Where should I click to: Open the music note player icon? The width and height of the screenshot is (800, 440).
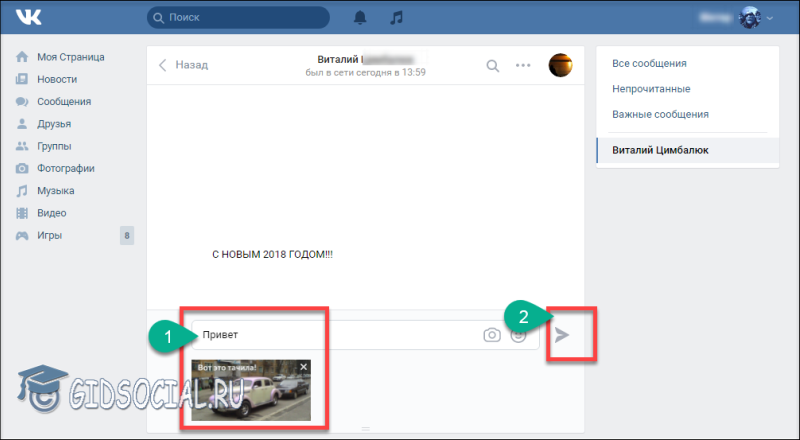click(396, 17)
